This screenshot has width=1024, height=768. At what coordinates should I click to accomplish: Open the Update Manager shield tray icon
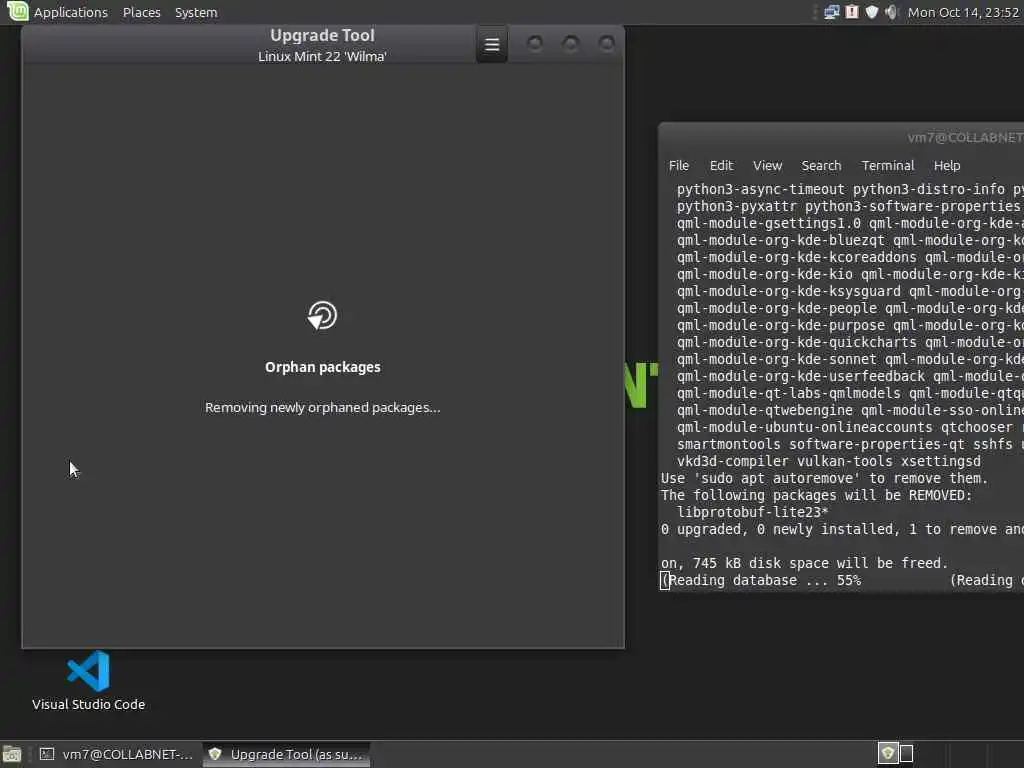point(872,12)
